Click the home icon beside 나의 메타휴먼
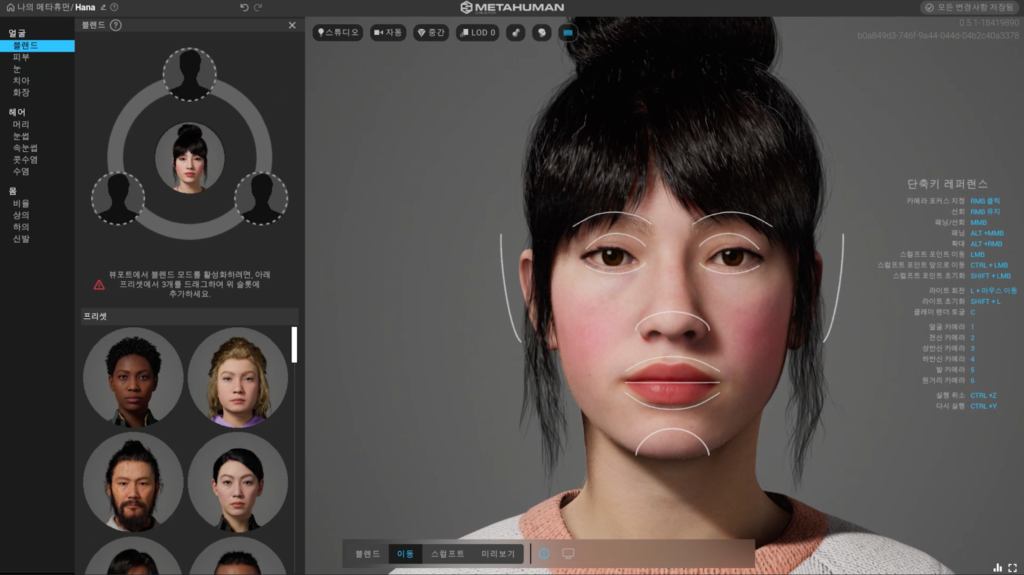 tap(10, 7)
